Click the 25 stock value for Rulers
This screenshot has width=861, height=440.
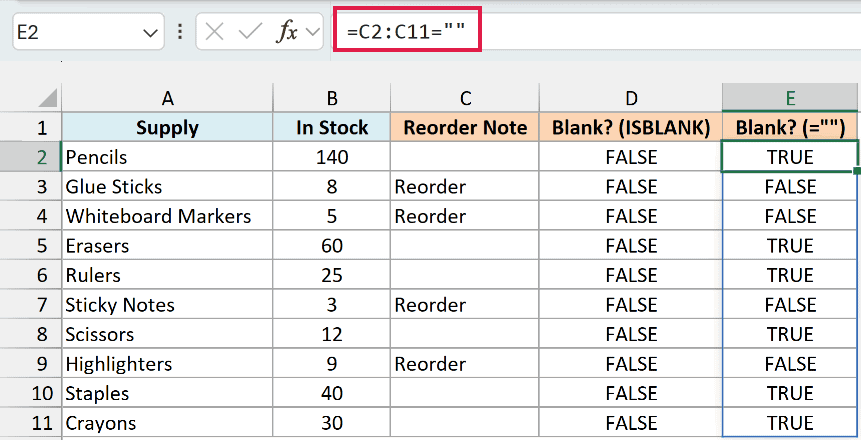point(332,275)
